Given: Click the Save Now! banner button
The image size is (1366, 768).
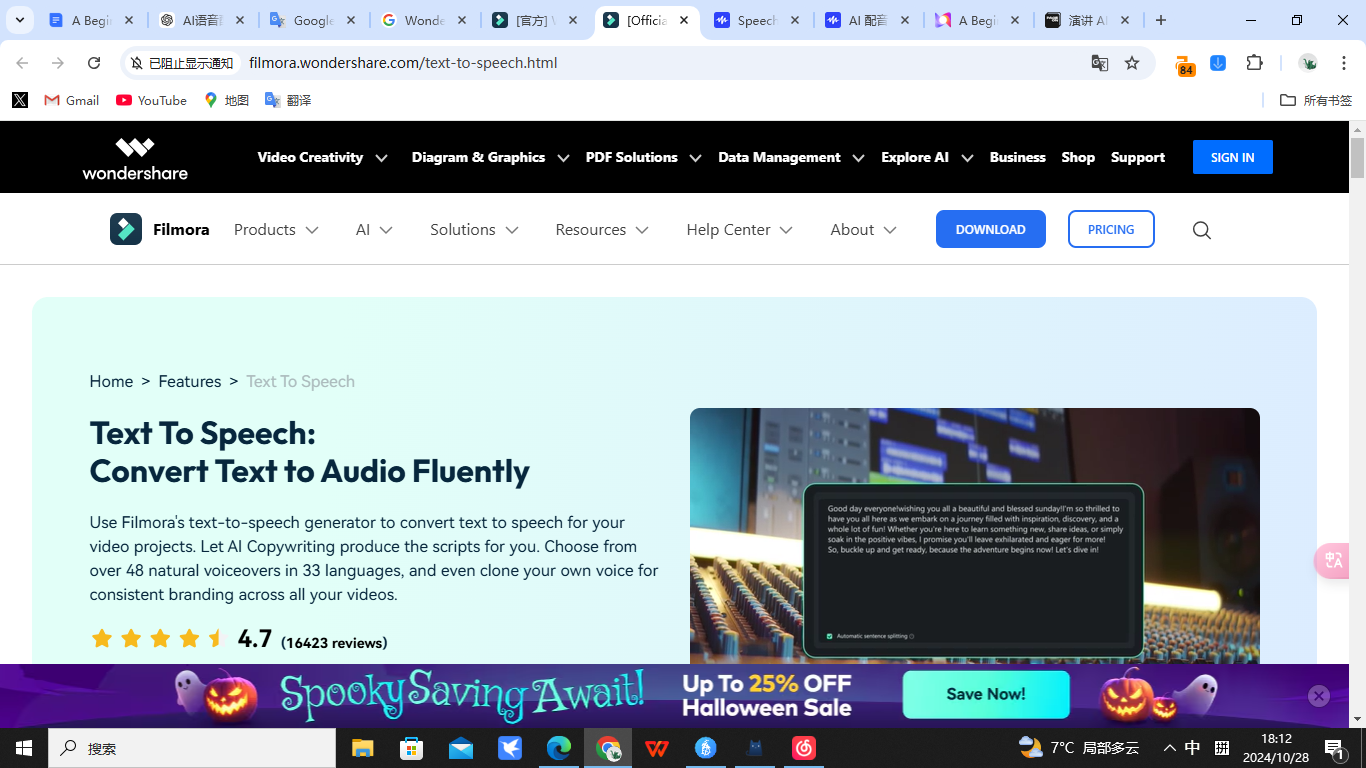Looking at the screenshot, I should (x=986, y=694).
